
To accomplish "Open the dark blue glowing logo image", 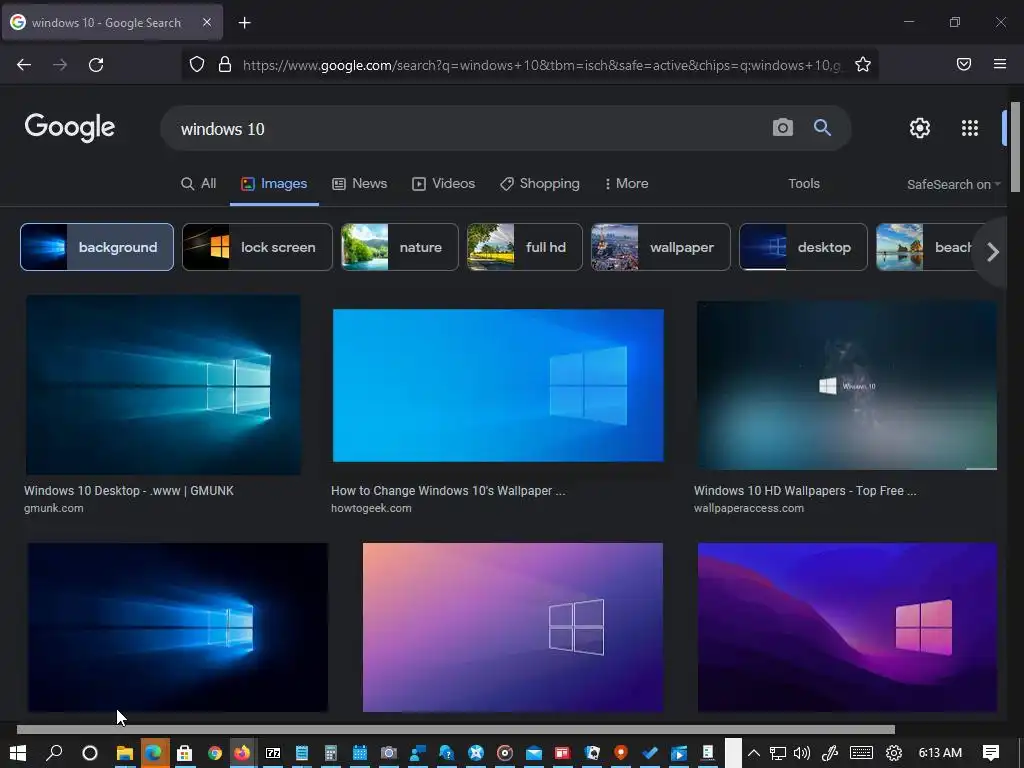I will pyautogui.click(x=178, y=627).
